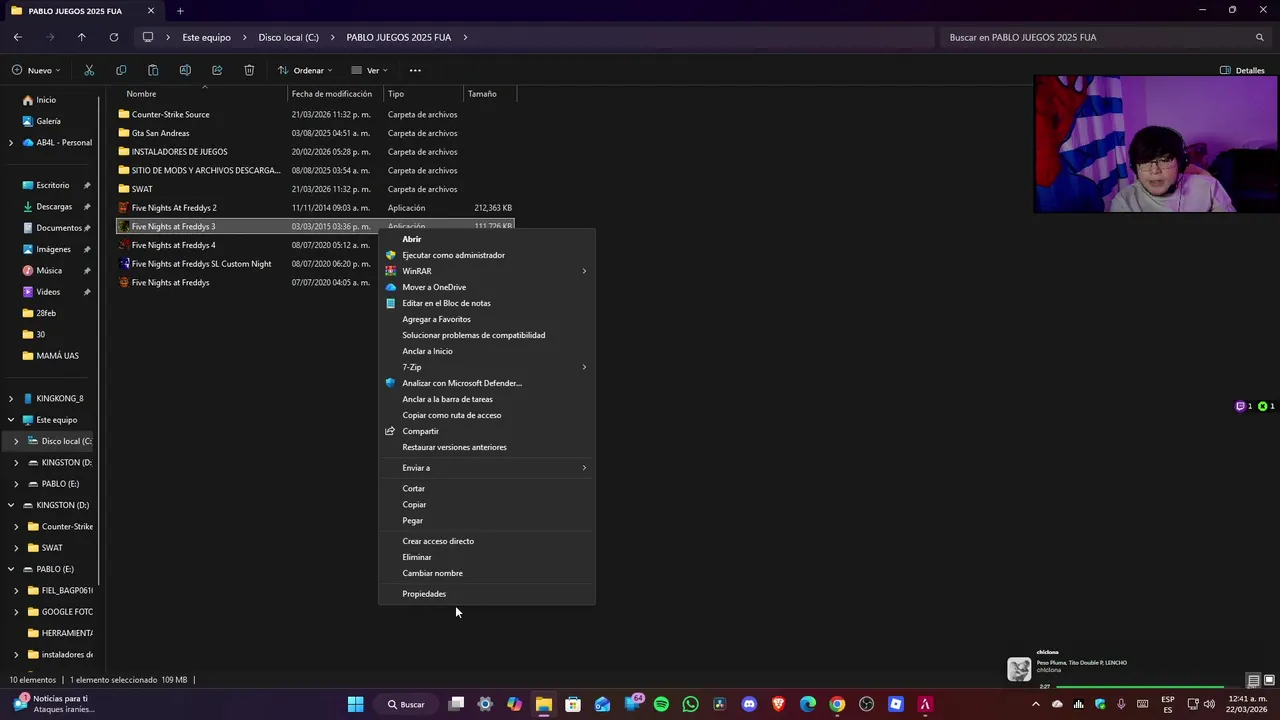Click the search magnifier icon in search box
The image size is (1280, 720).
coord(1260,37)
